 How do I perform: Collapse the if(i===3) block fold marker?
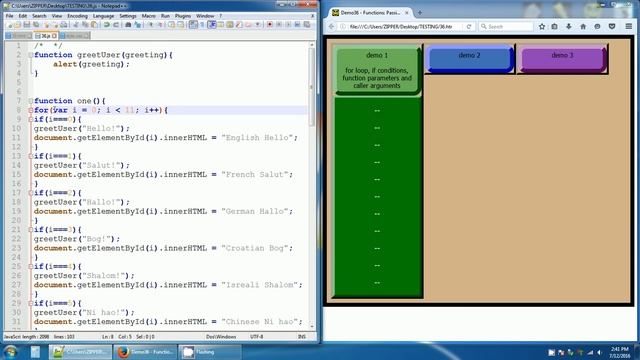pos(31,229)
